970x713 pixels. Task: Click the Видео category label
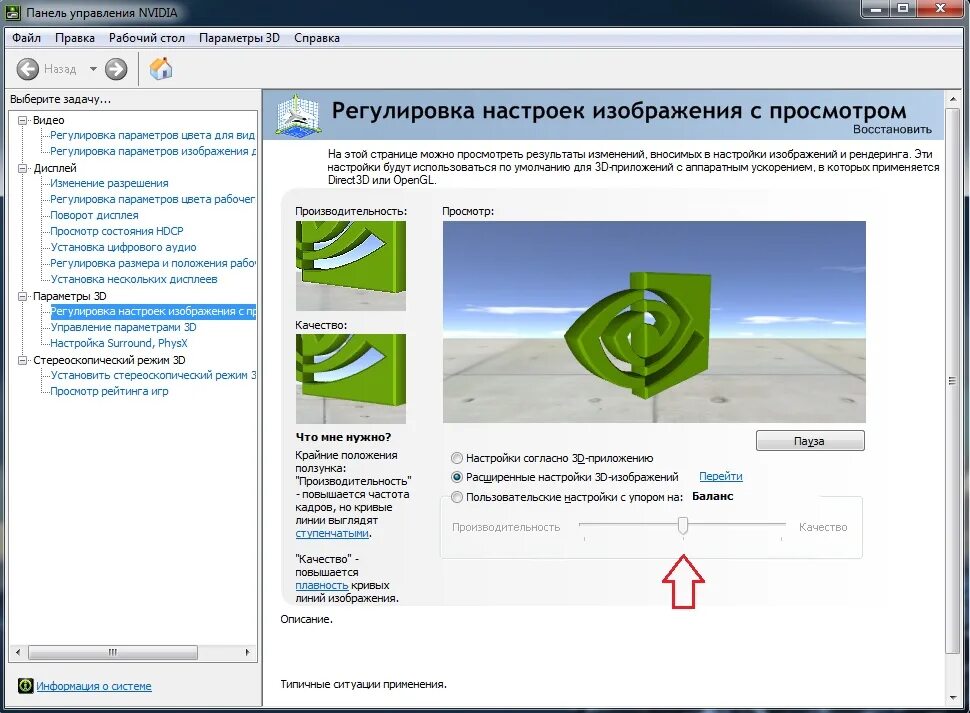tap(48, 120)
